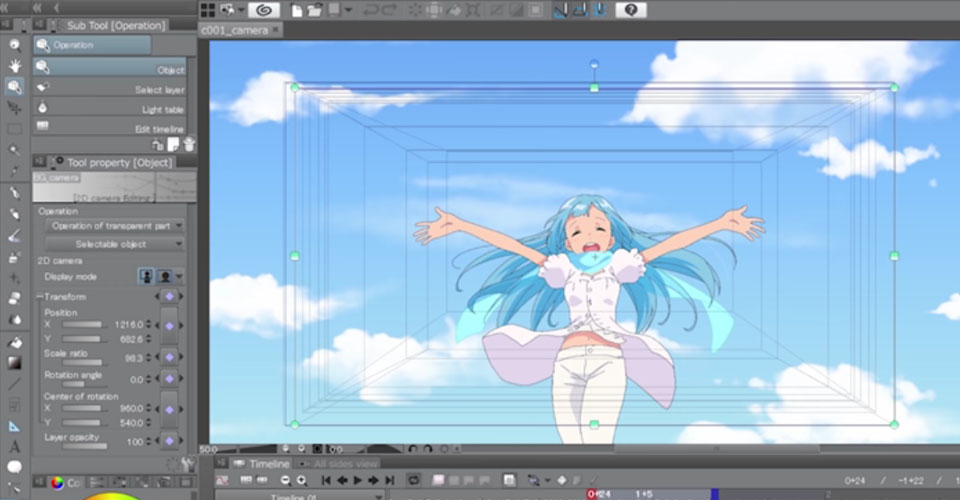Collapse the palette dock with double chevron

pos(37,8)
